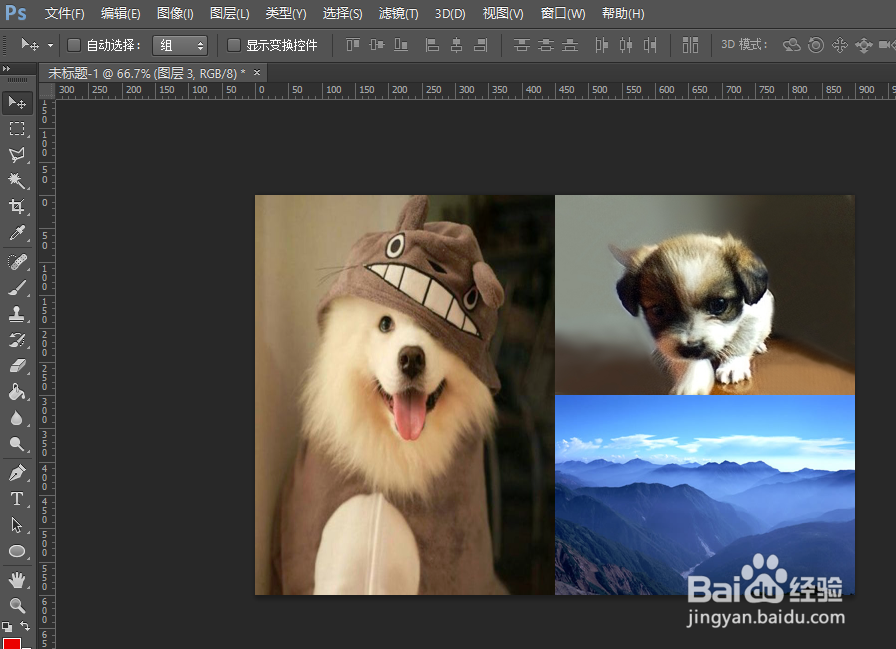Enable the 自动选择 checkbox
The height and width of the screenshot is (649, 896).
pos(74,45)
